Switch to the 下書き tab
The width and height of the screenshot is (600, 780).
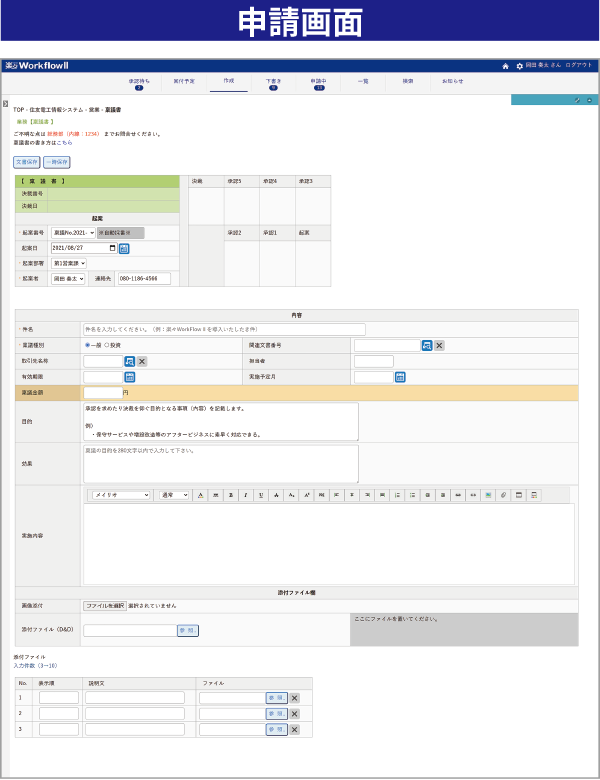[273, 82]
